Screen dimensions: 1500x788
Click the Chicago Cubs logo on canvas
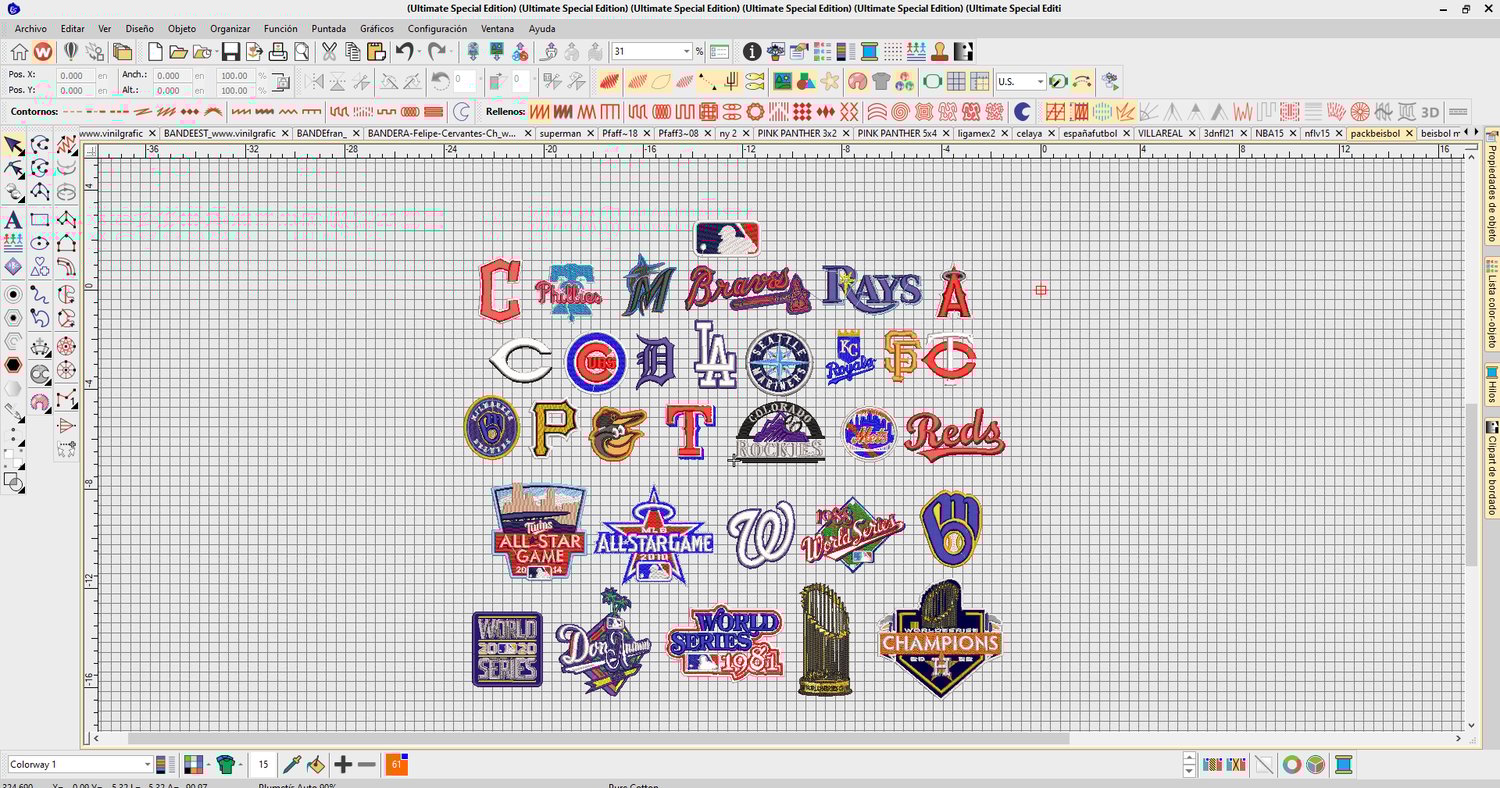[595, 361]
